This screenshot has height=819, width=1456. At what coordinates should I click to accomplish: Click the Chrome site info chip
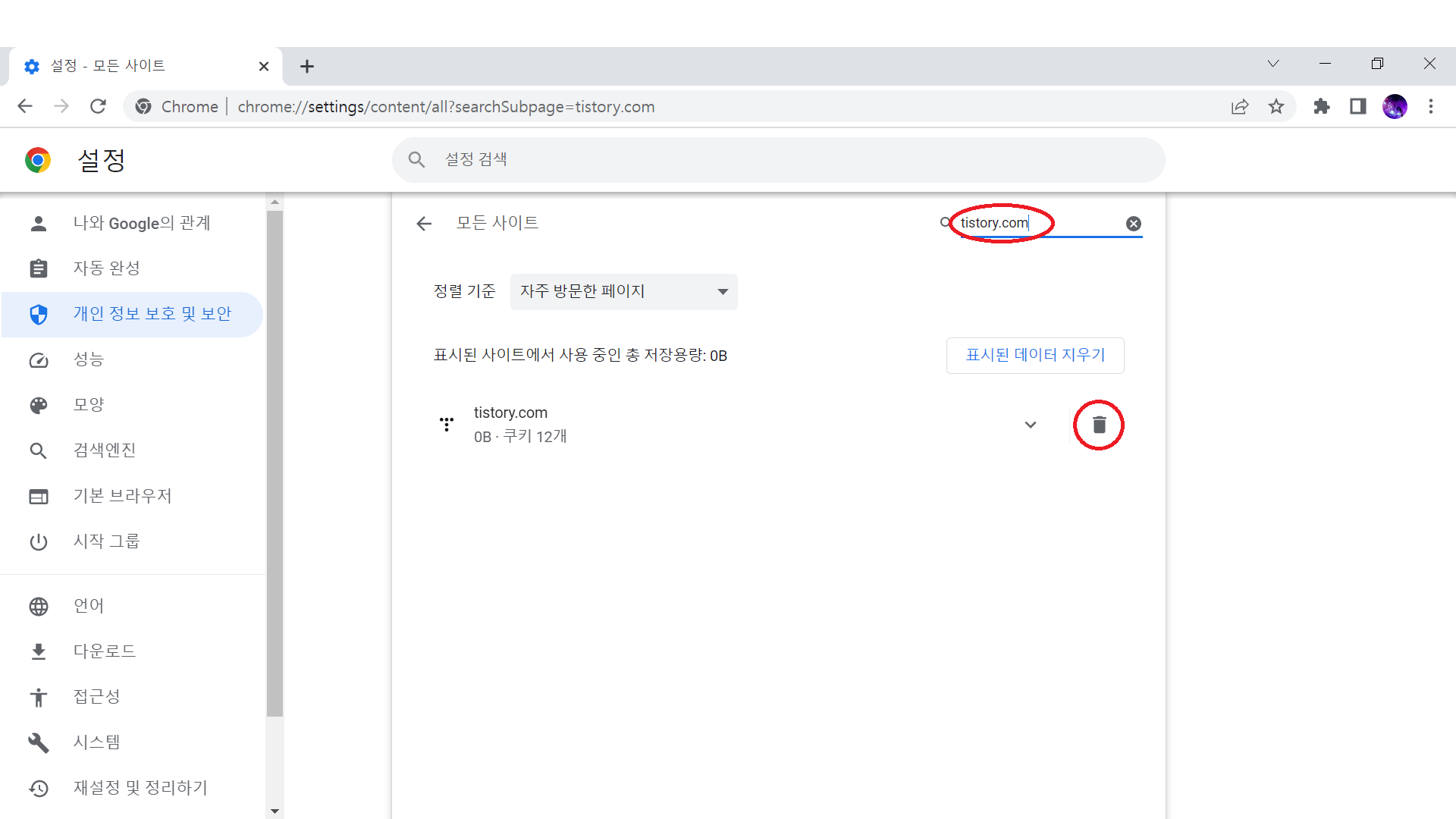[x=177, y=107]
